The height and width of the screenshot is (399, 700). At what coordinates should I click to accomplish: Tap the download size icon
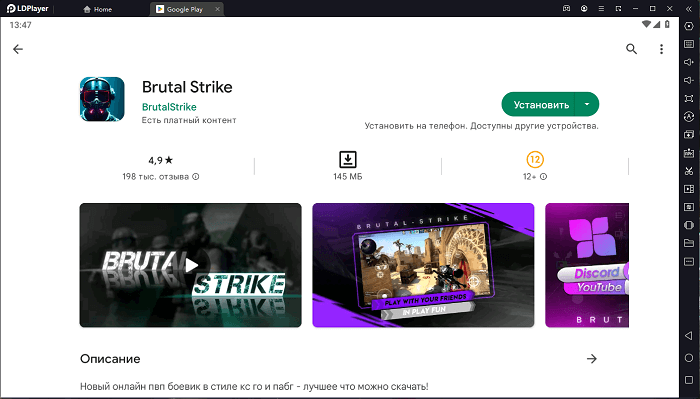coord(348,159)
